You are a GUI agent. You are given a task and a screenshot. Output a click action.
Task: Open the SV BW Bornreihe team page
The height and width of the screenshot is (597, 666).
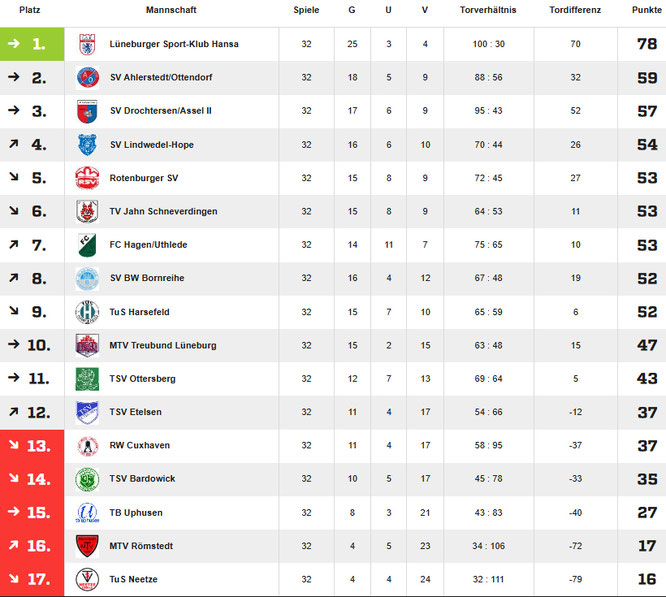[147, 278]
